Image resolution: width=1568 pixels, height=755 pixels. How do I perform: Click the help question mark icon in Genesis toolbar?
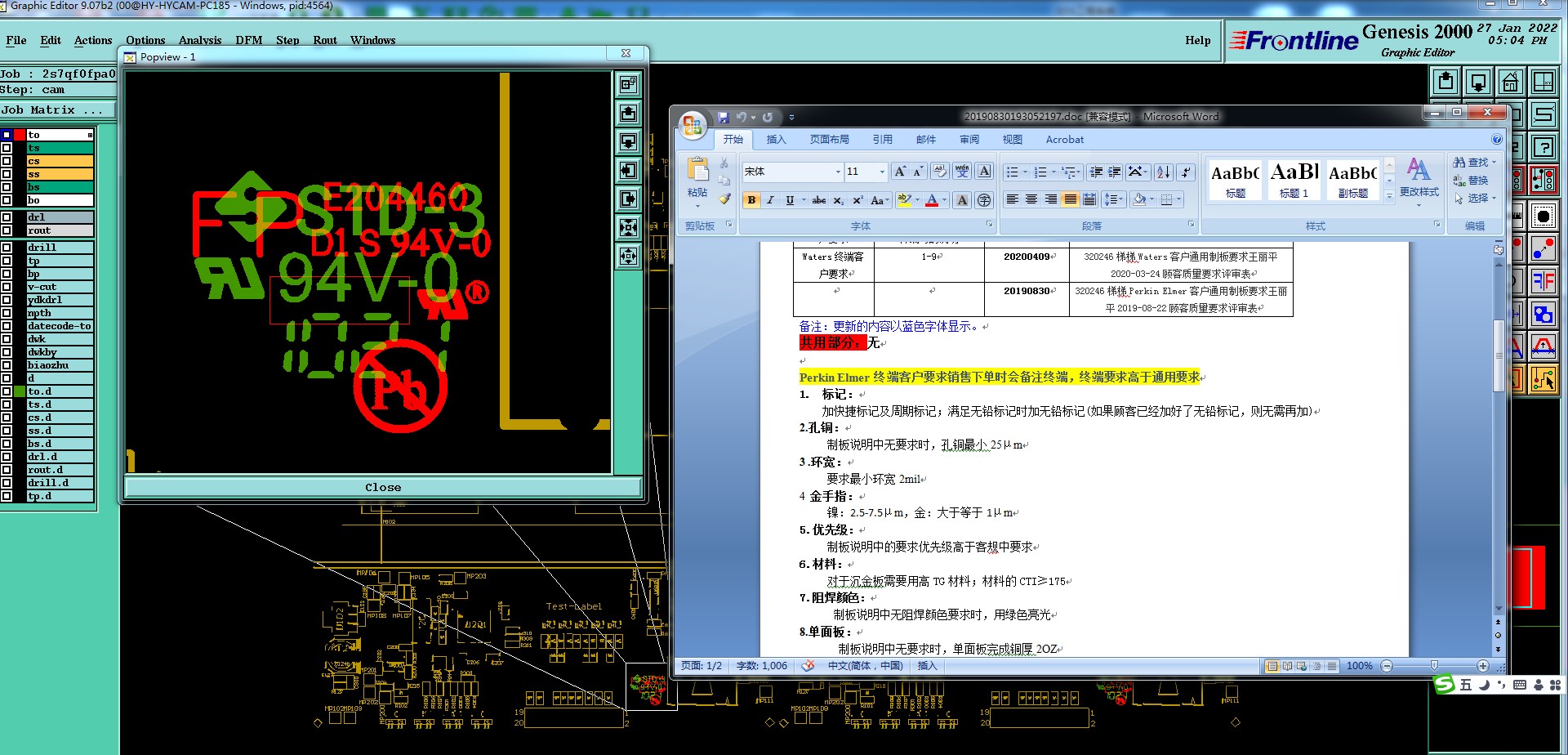point(1543,148)
